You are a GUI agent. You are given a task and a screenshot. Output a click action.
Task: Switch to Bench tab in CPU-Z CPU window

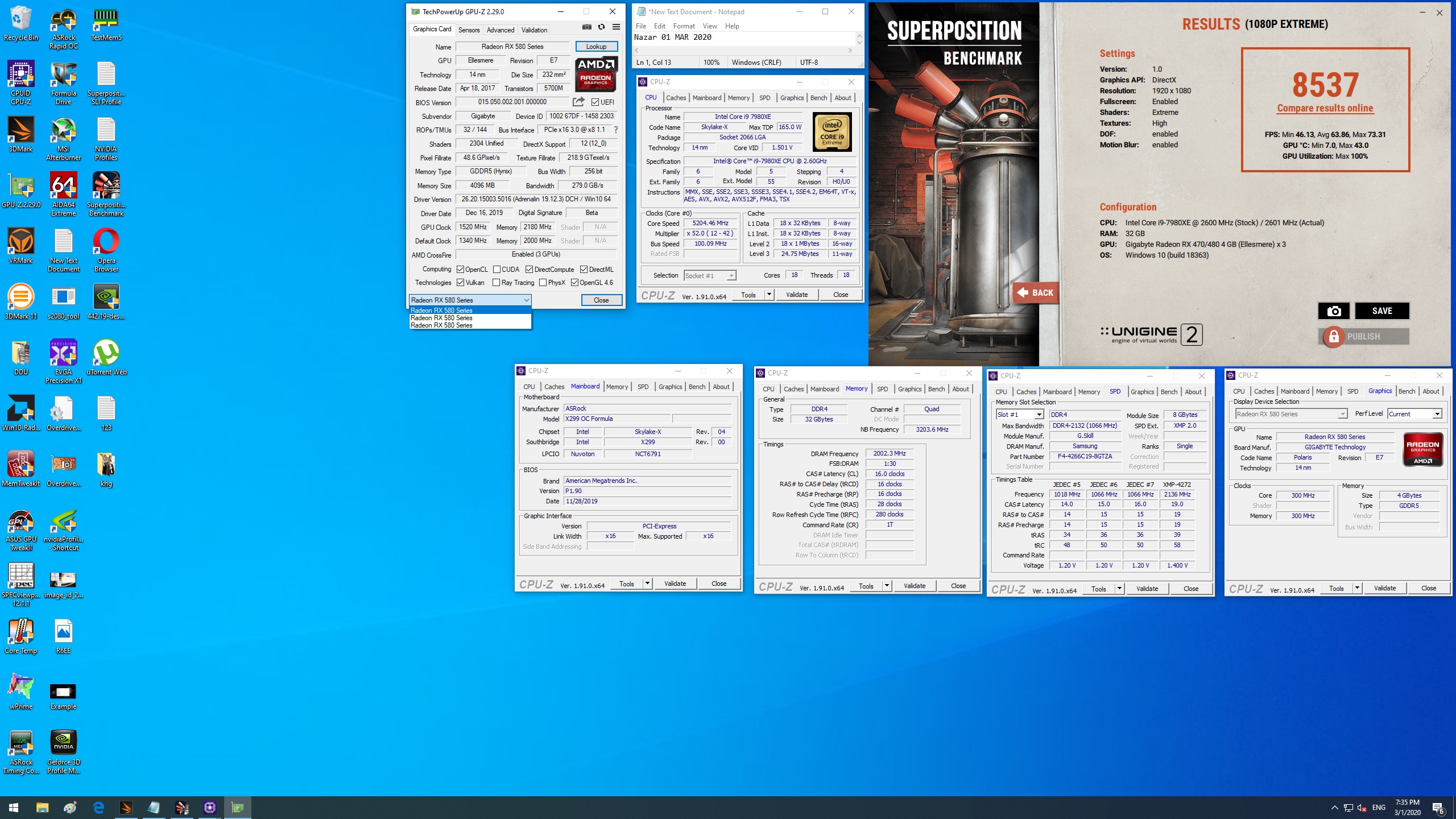818,98
